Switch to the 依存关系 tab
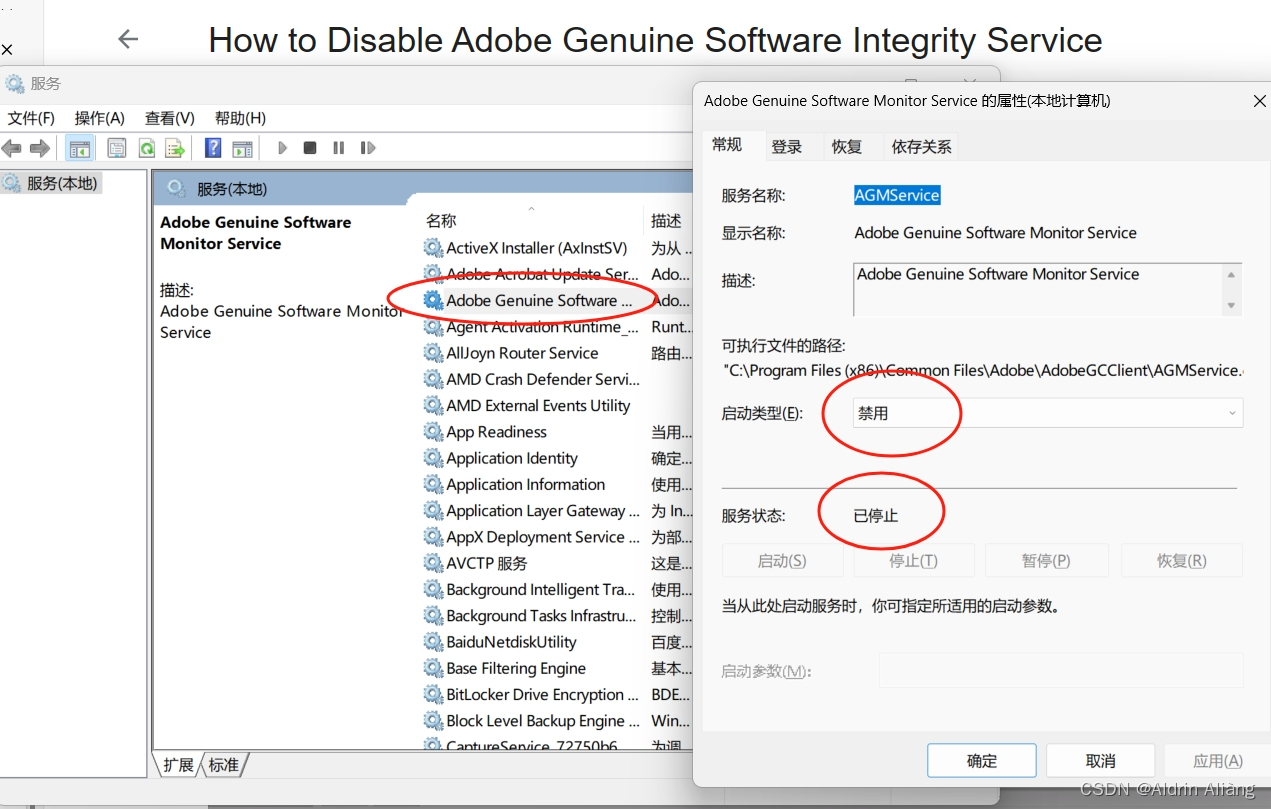This screenshot has width=1271, height=809. [x=922, y=147]
